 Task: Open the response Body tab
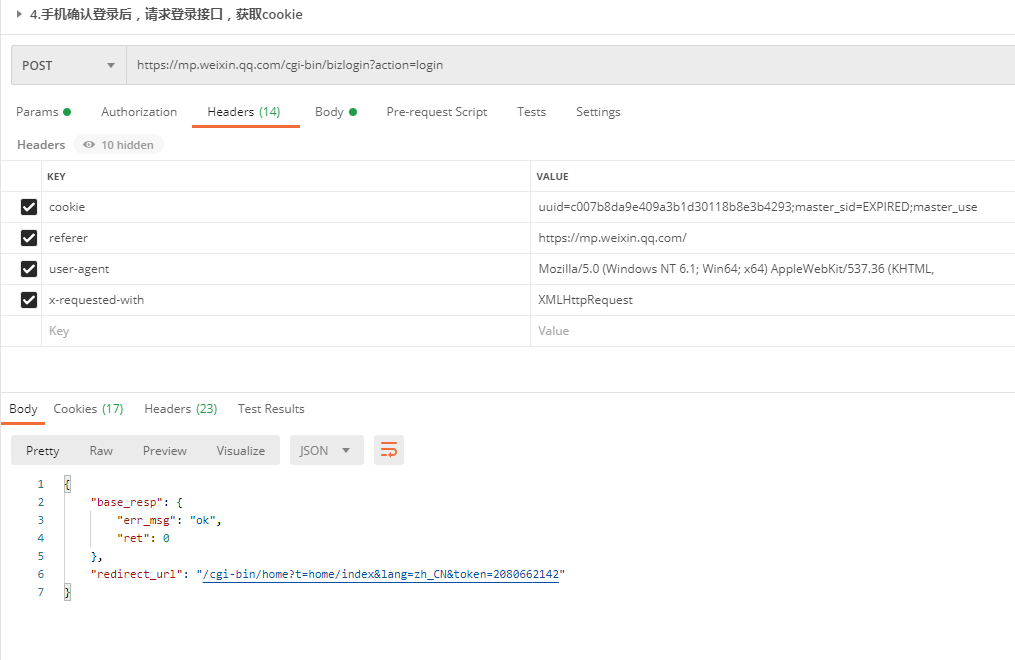coord(23,409)
